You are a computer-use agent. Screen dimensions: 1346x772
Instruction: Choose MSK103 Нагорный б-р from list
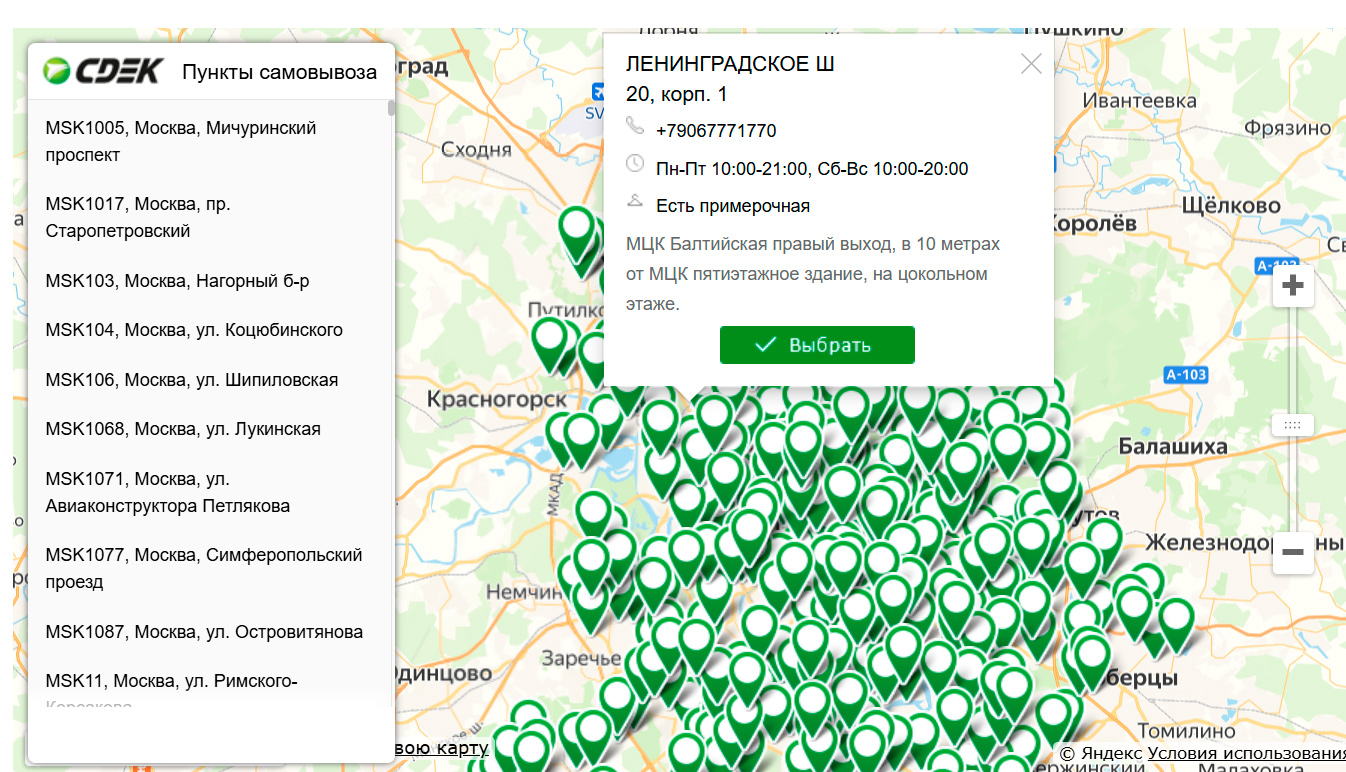177,281
